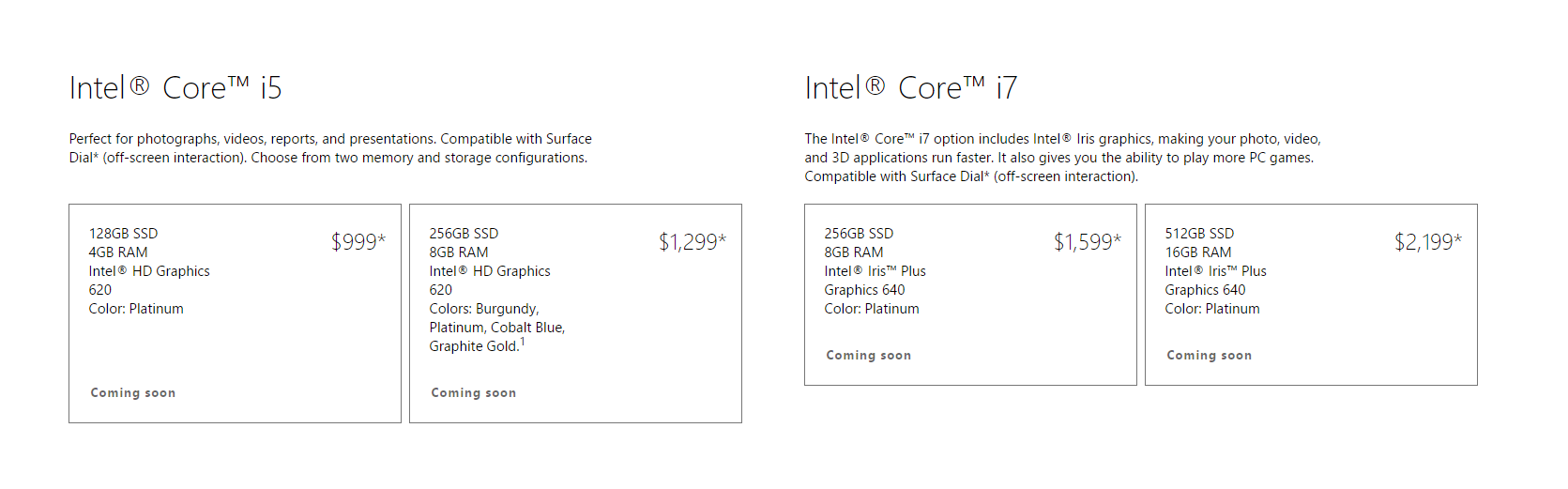Click the colors list Burgundy, Platinum, Cobalt Blue
The width and height of the screenshot is (1568, 489).
click(x=497, y=328)
